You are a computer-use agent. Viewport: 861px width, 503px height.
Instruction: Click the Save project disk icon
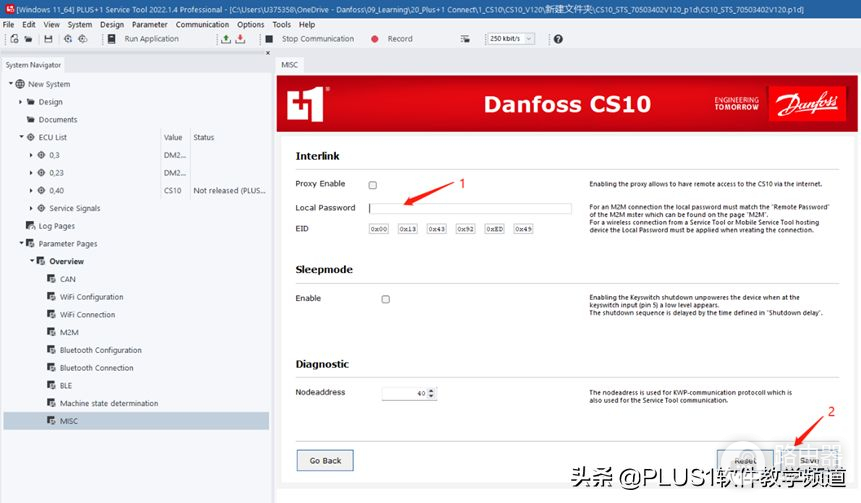[48, 39]
